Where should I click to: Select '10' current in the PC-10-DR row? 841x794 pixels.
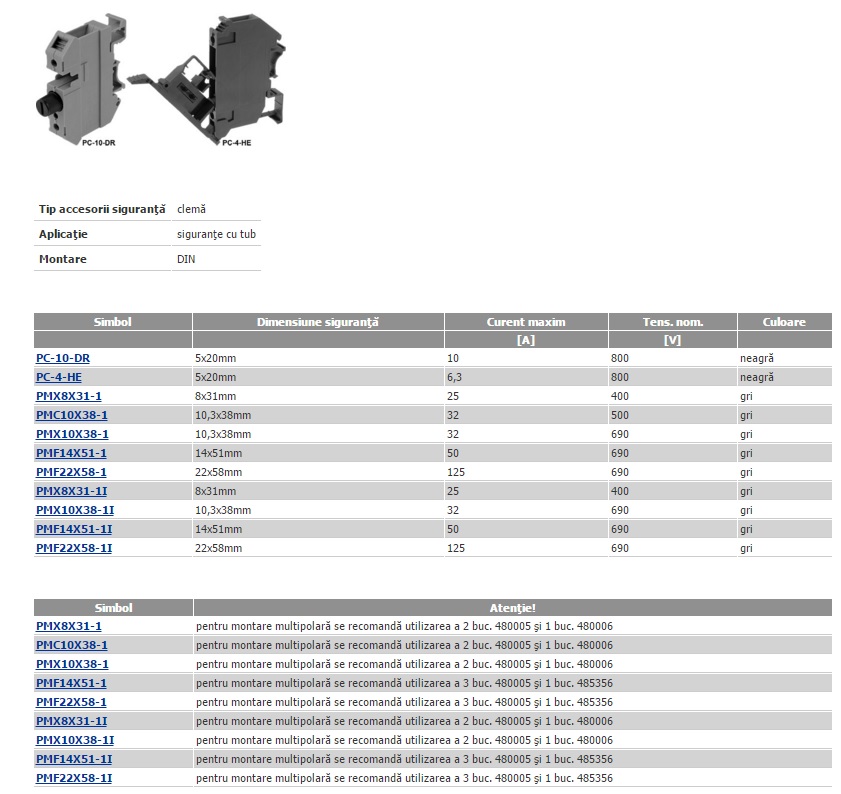point(453,358)
